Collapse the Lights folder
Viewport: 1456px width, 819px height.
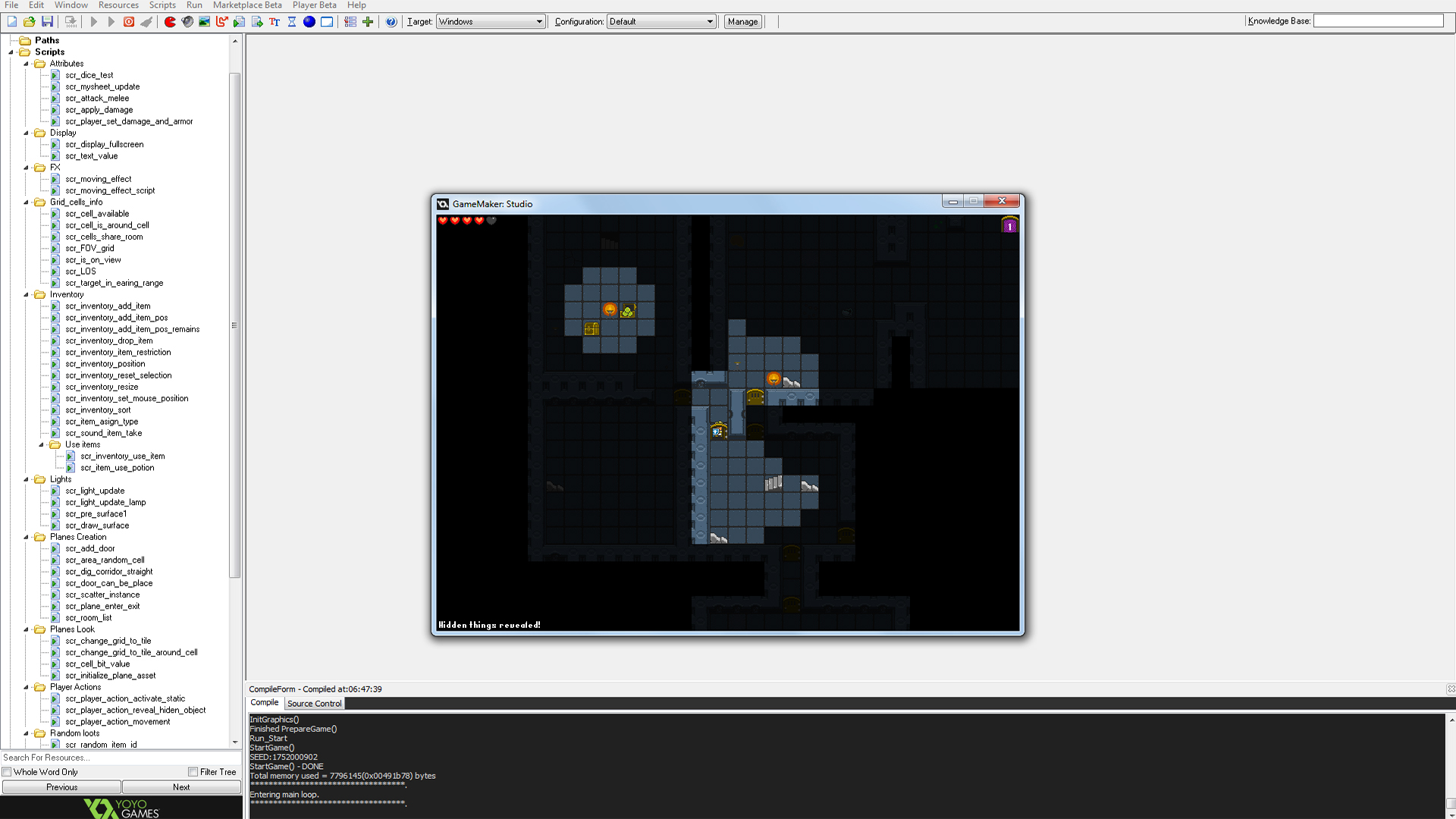tap(26, 479)
